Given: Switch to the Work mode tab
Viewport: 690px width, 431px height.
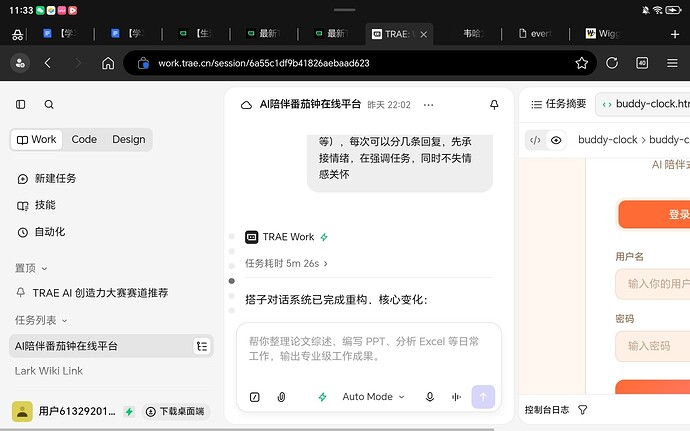Looking at the screenshot, I should 37,140.
